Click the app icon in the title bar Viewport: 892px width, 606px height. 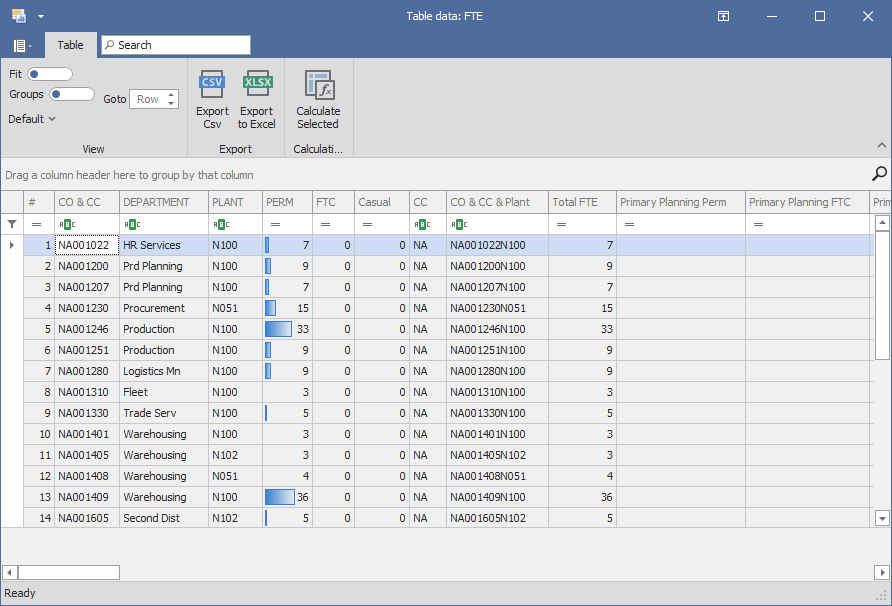pos(18,16)
